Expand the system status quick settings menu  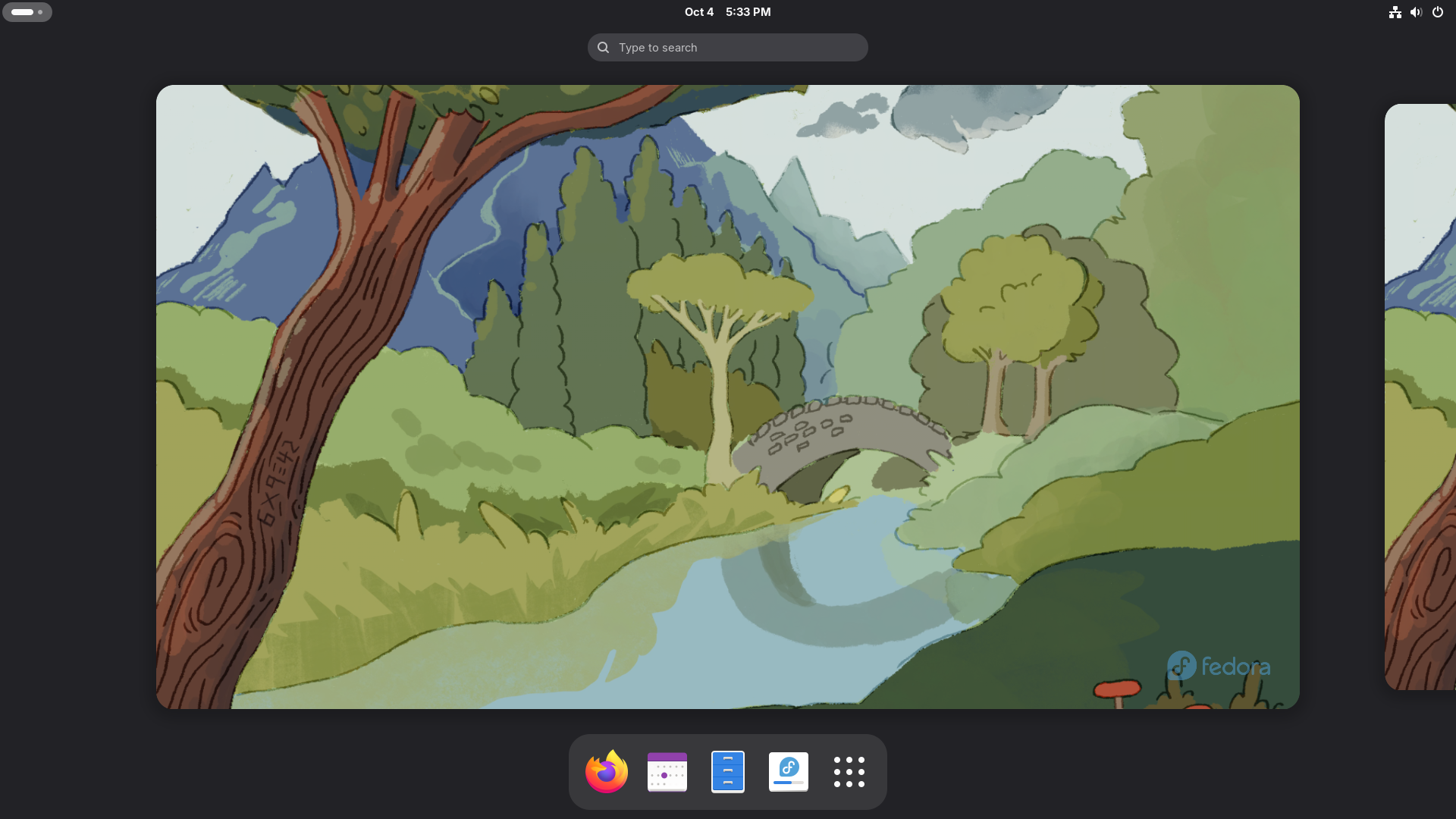pyautogui.click(x=1416, y=12)
